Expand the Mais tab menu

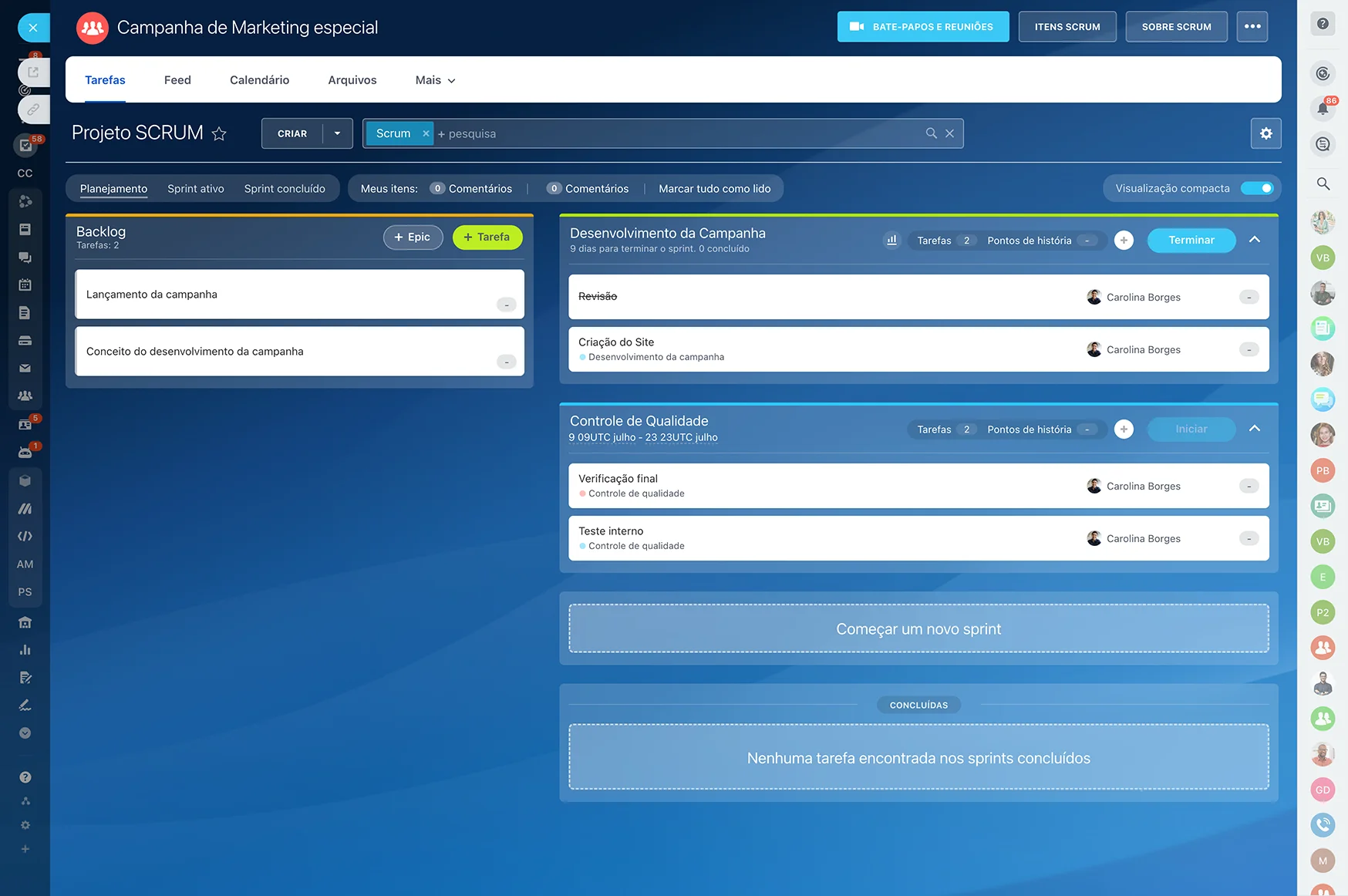tap(435, 80)
